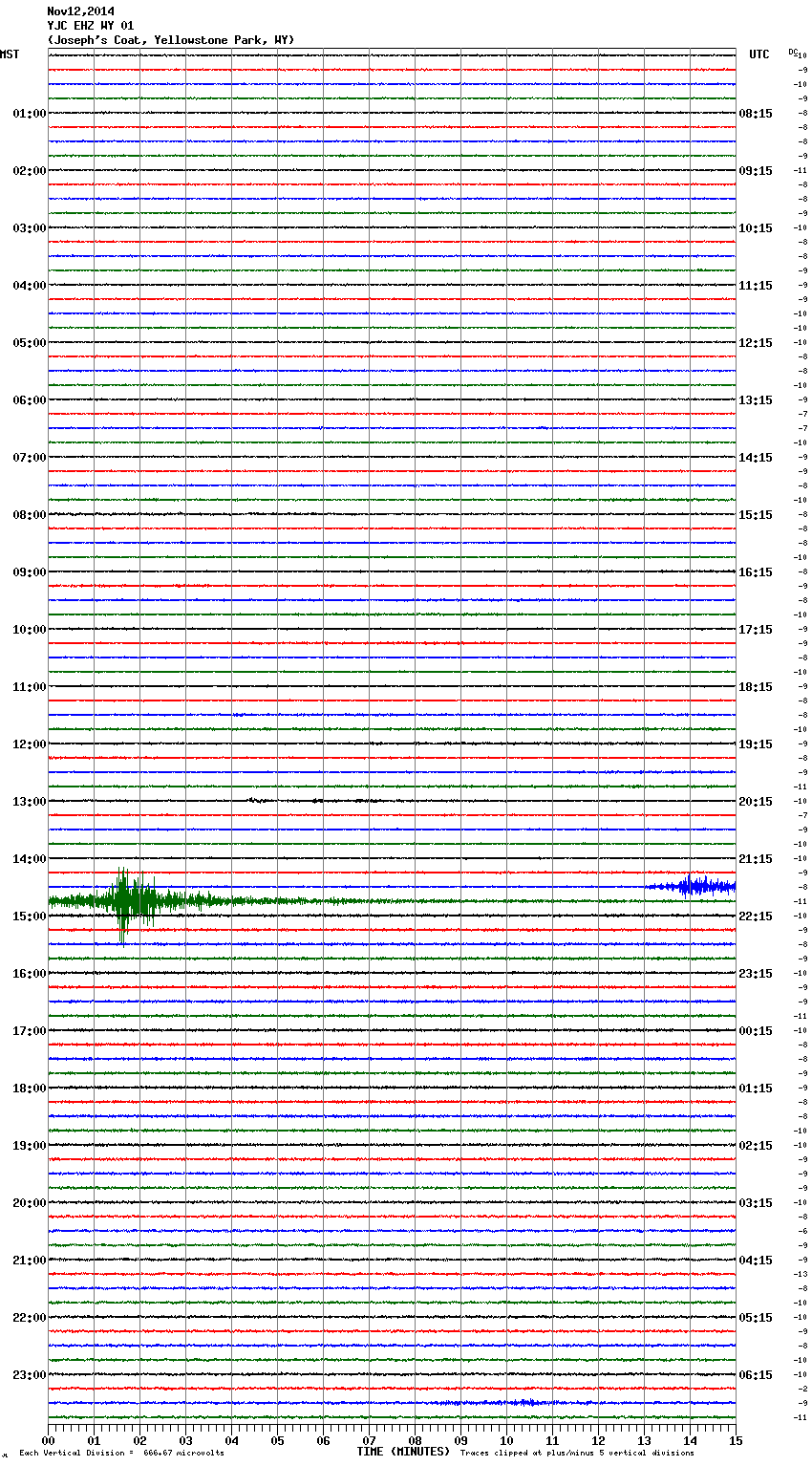
Task: Click the 04:00 MST row label
Action: coord(29,286)
